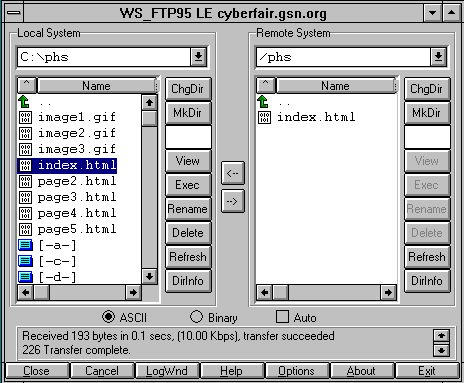
Task: Click the remote file mask input field
Action: 427,137
